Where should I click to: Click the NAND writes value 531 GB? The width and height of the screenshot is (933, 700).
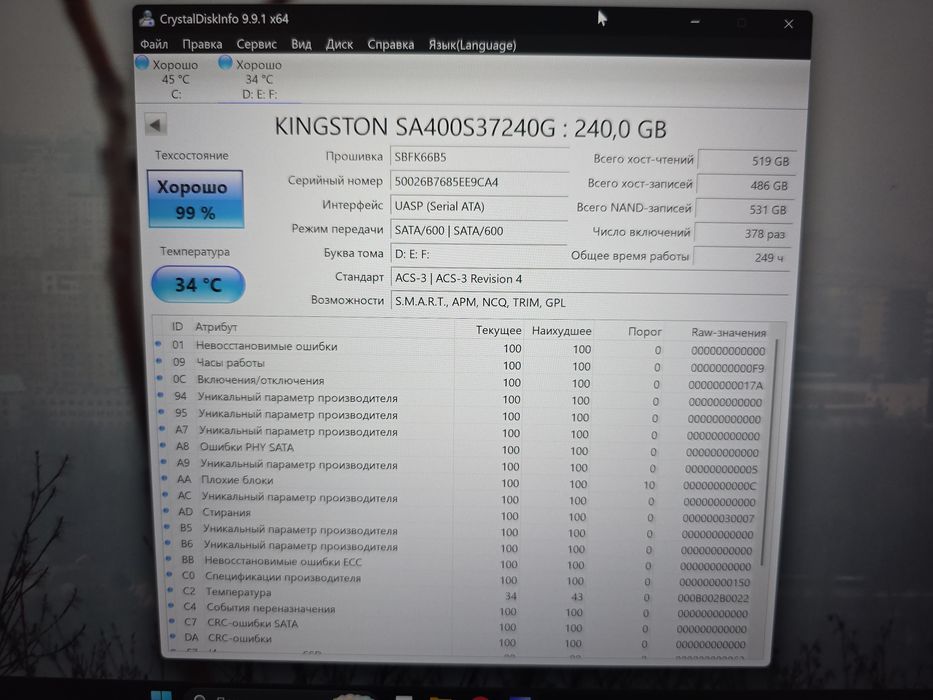click(744, 210)
